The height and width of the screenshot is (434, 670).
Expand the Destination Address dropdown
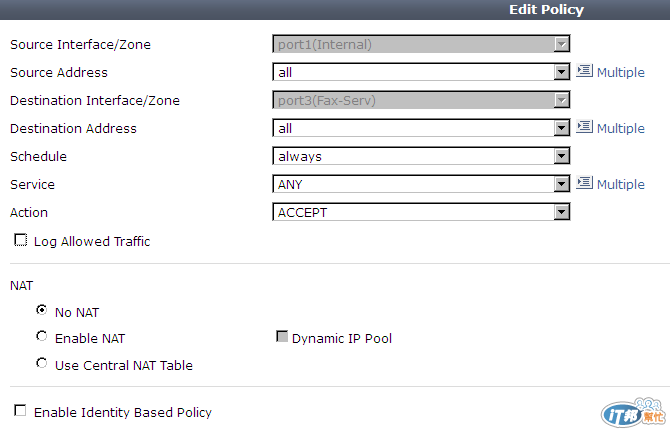point(562,128)
